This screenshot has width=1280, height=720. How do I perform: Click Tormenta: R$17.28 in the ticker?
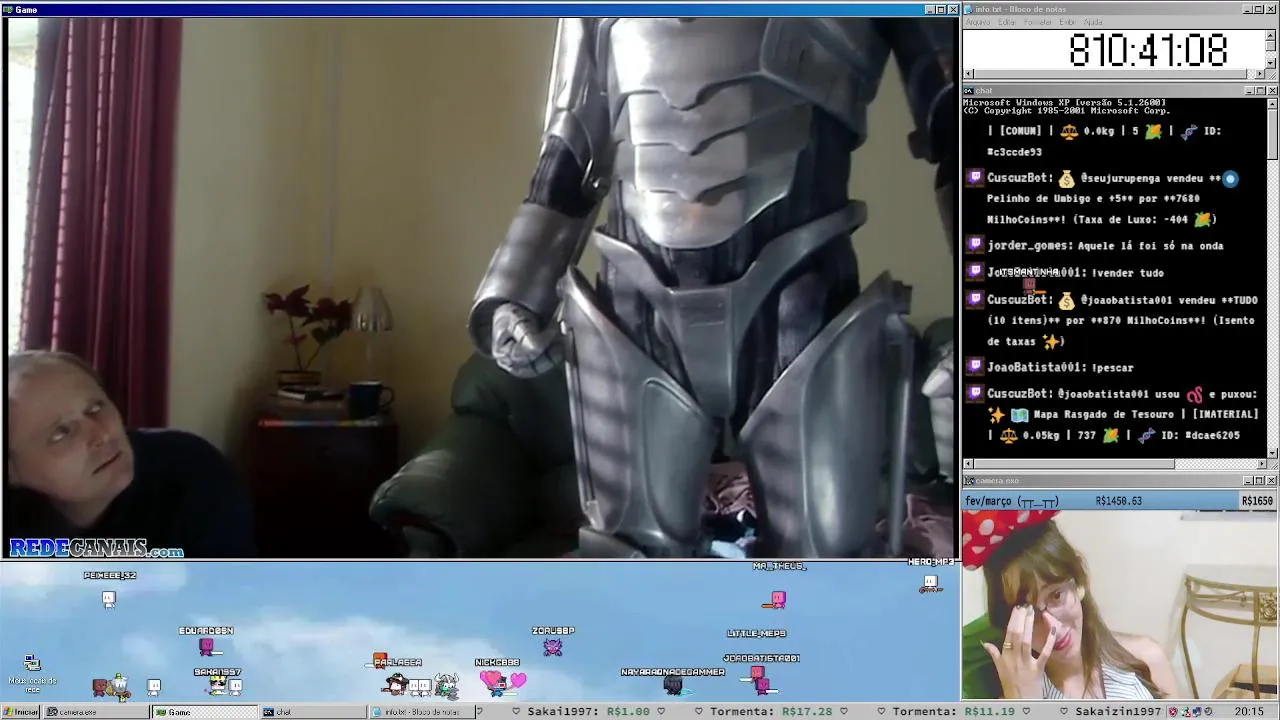pos(771,712)
